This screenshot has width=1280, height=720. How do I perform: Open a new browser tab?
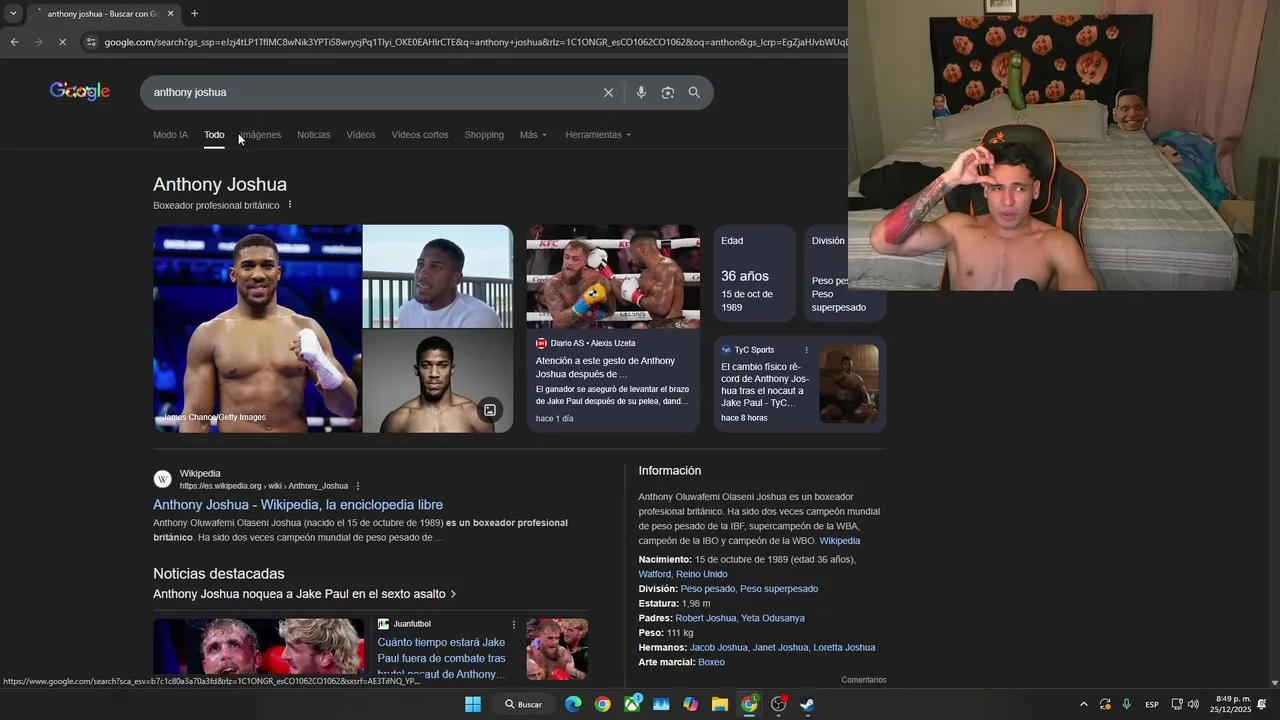[x=194, y=14]
